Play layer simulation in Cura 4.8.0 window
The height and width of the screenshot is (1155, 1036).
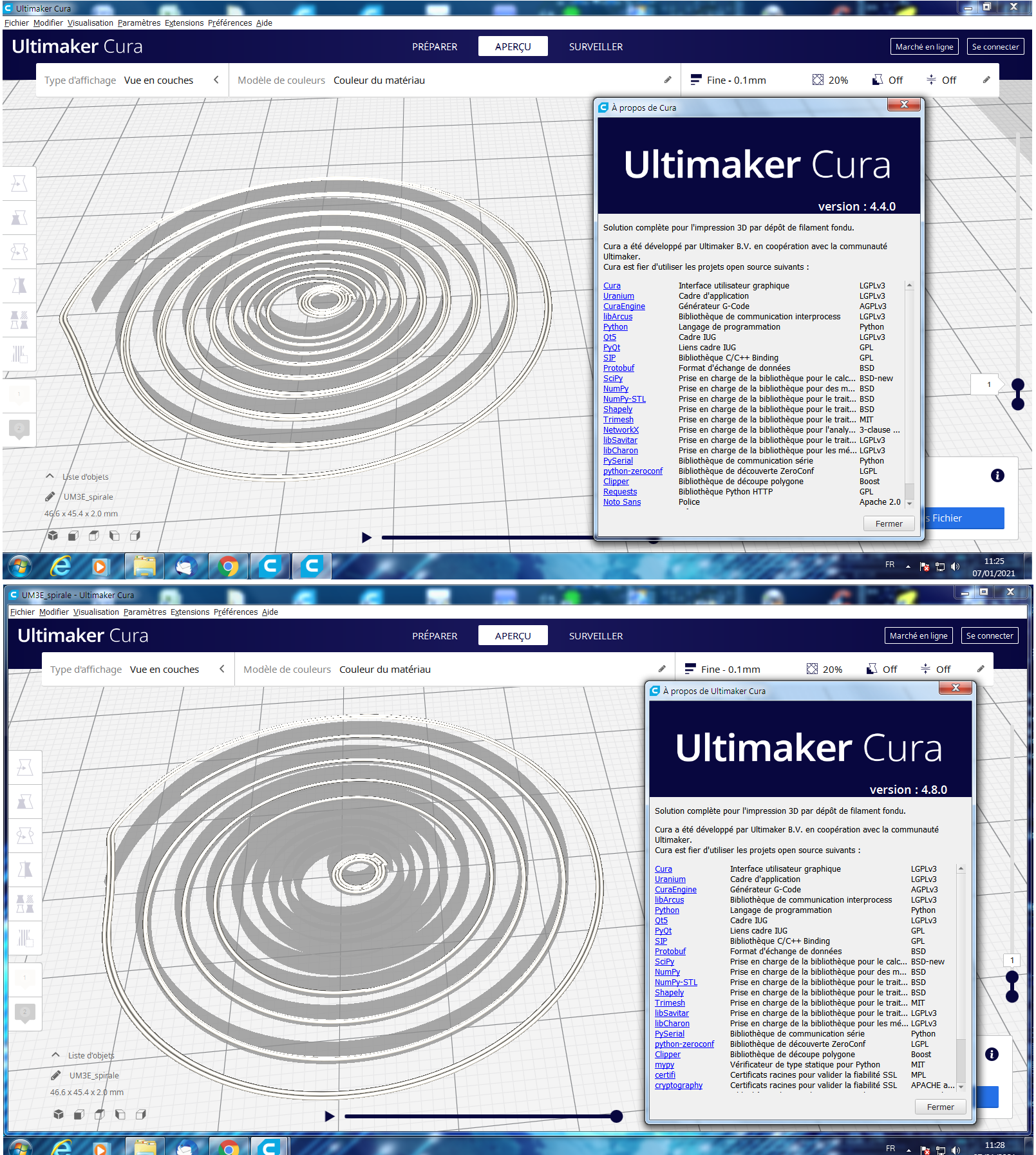click(329, 1116)
